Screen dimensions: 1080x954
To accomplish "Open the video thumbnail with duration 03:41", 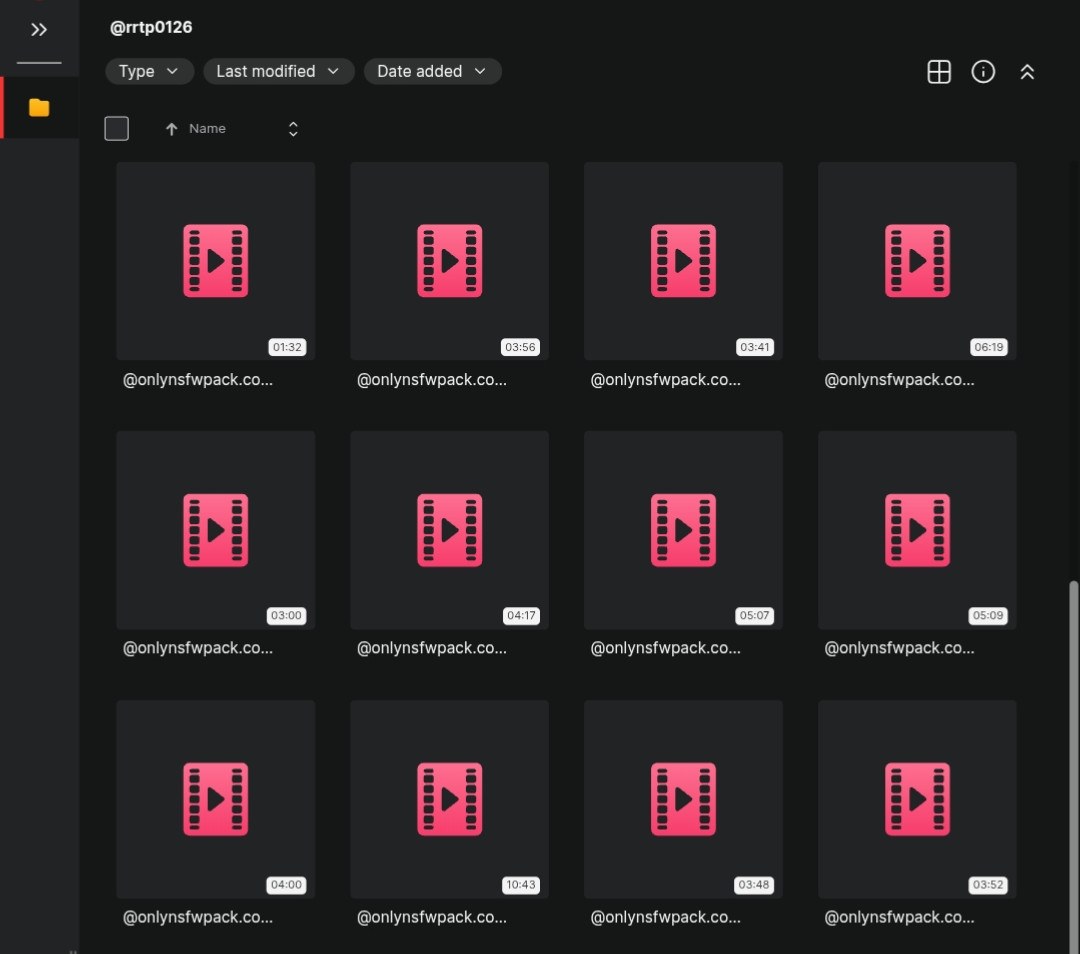I will pyautogui.click(x=683, y=261).
